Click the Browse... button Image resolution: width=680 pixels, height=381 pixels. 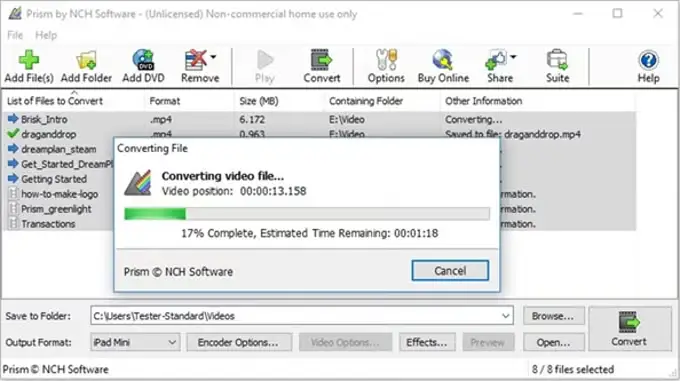(x=553, y=316)
